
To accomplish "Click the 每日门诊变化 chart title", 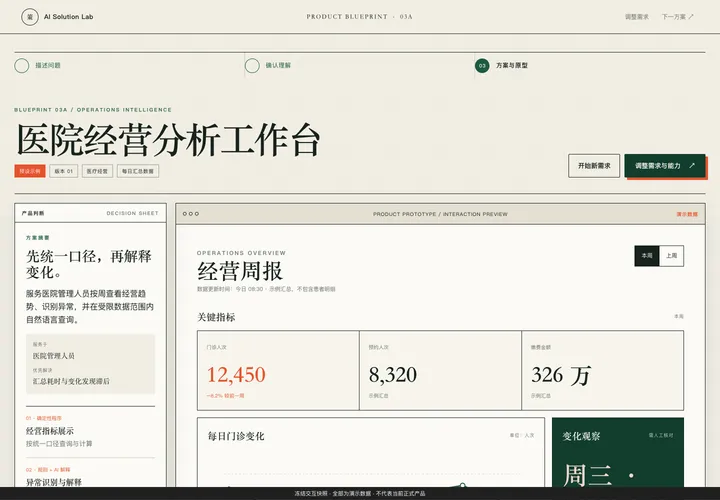I will (x=236, y=436).
